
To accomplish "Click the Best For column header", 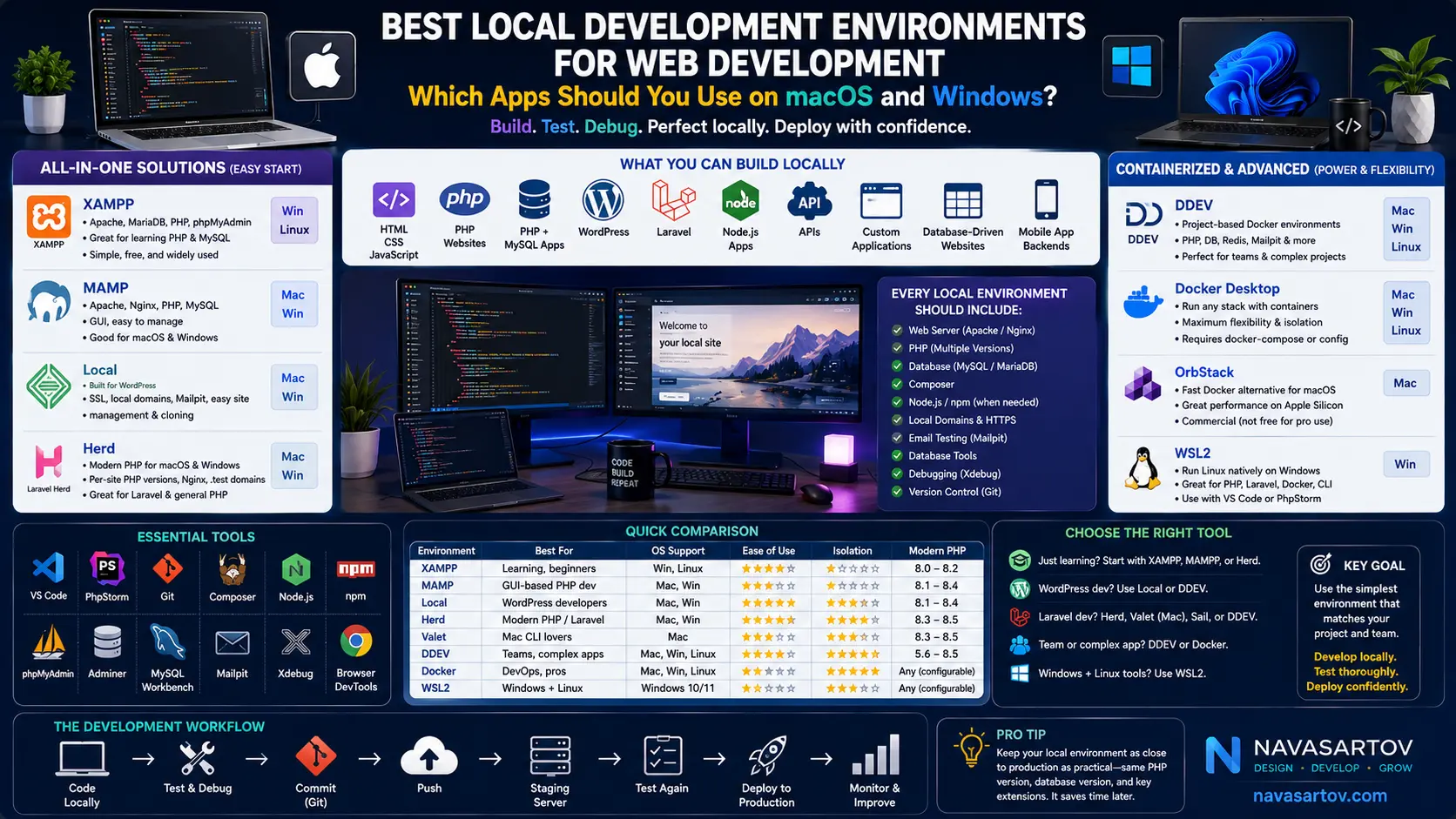I will tap(554, 551).
